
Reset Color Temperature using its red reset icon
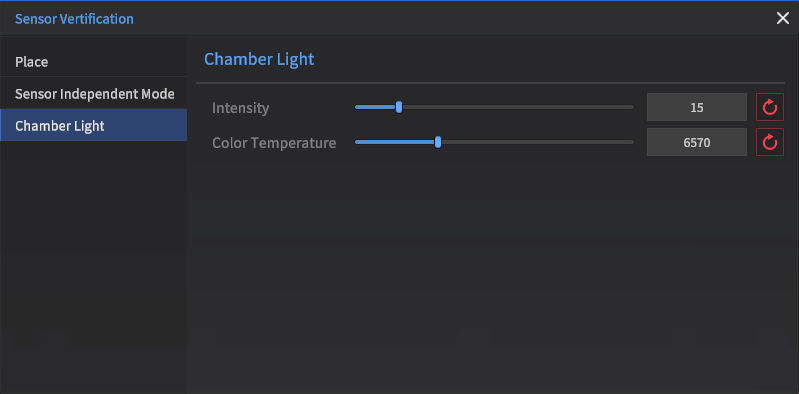pyautogui.click(x=769, y=142)
